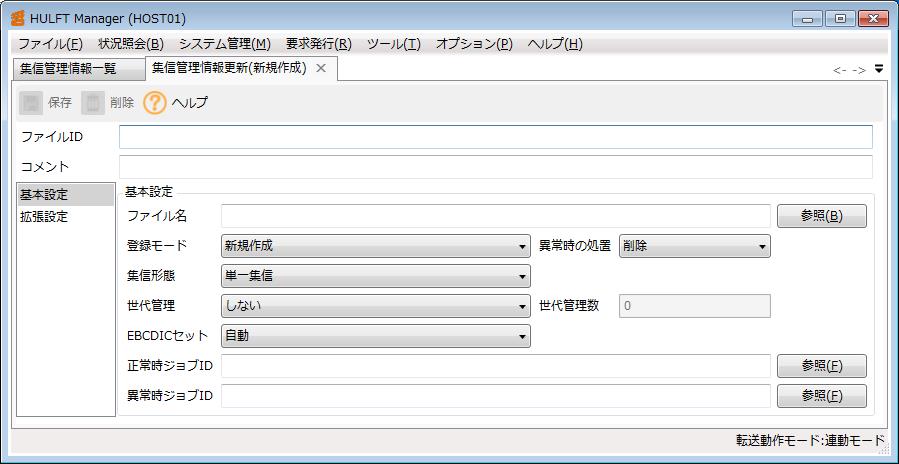
Task: Open the tab list dropdown arrow at the right of the tabs
Action: click(x=879, y=69)
